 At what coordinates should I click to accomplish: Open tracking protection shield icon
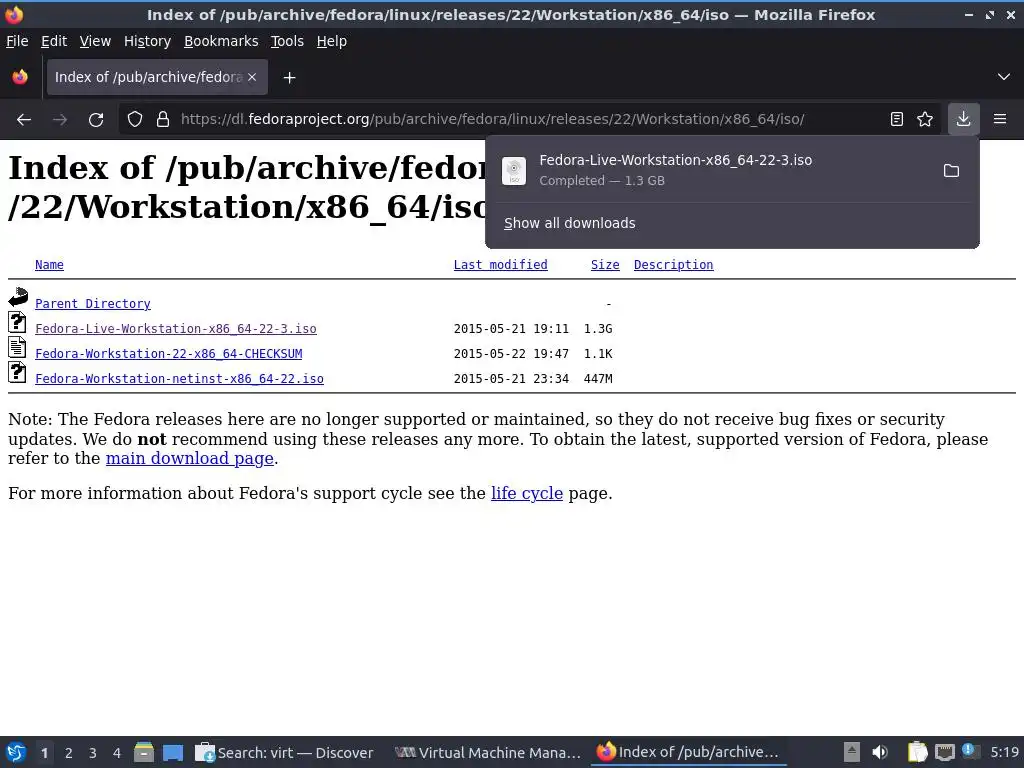(x=135, y=120)
